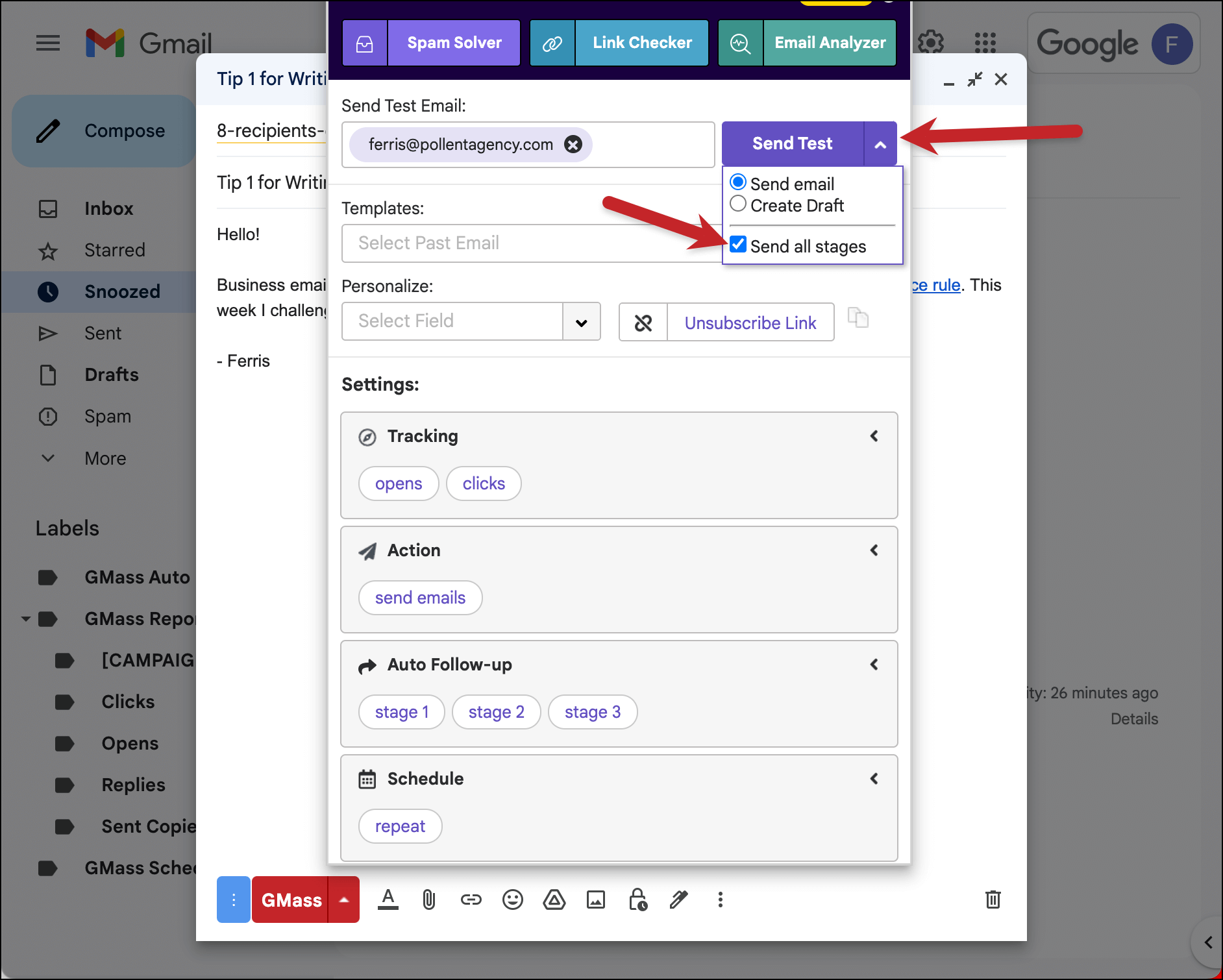The height and width of the screenshot is (980, 1223).
Task: Show the side panel arrow
Action: [1208, 942]
